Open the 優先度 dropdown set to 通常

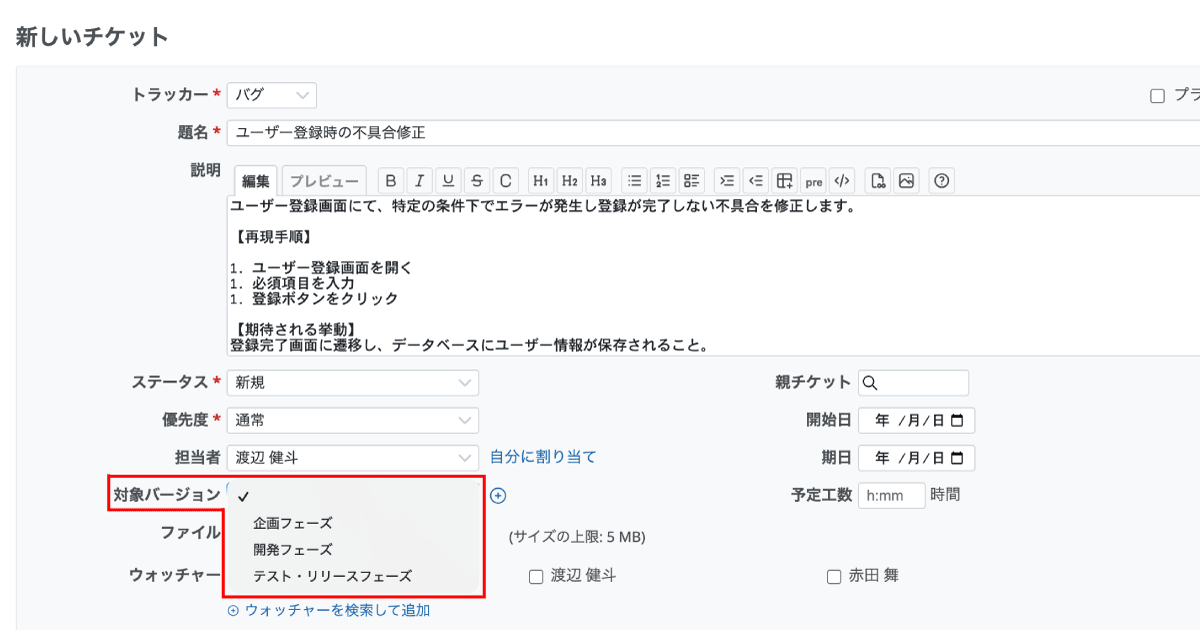352,421
